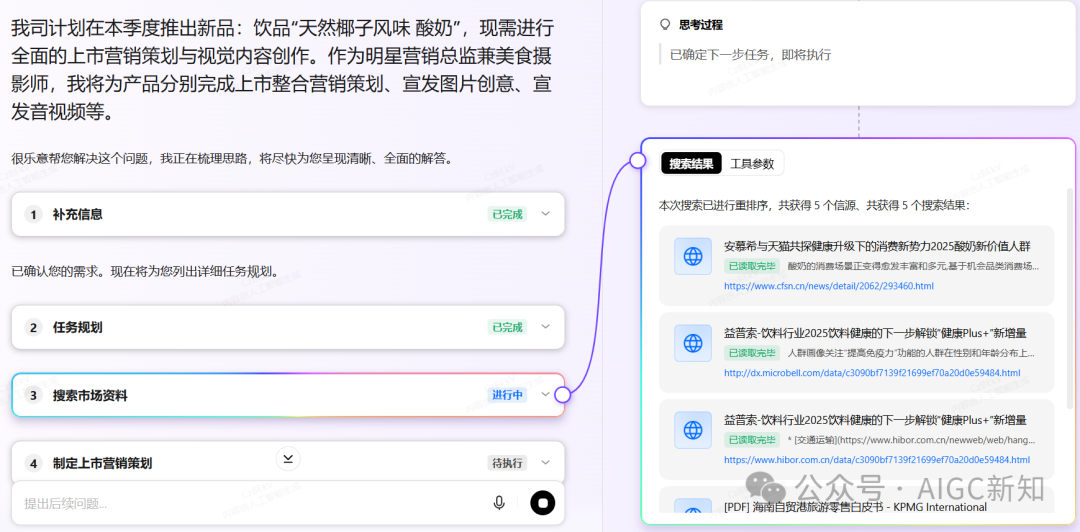Expand the 制定上市营销策划 step chevron
This screenshot has width=1080, height=532.
pos(546,462)
